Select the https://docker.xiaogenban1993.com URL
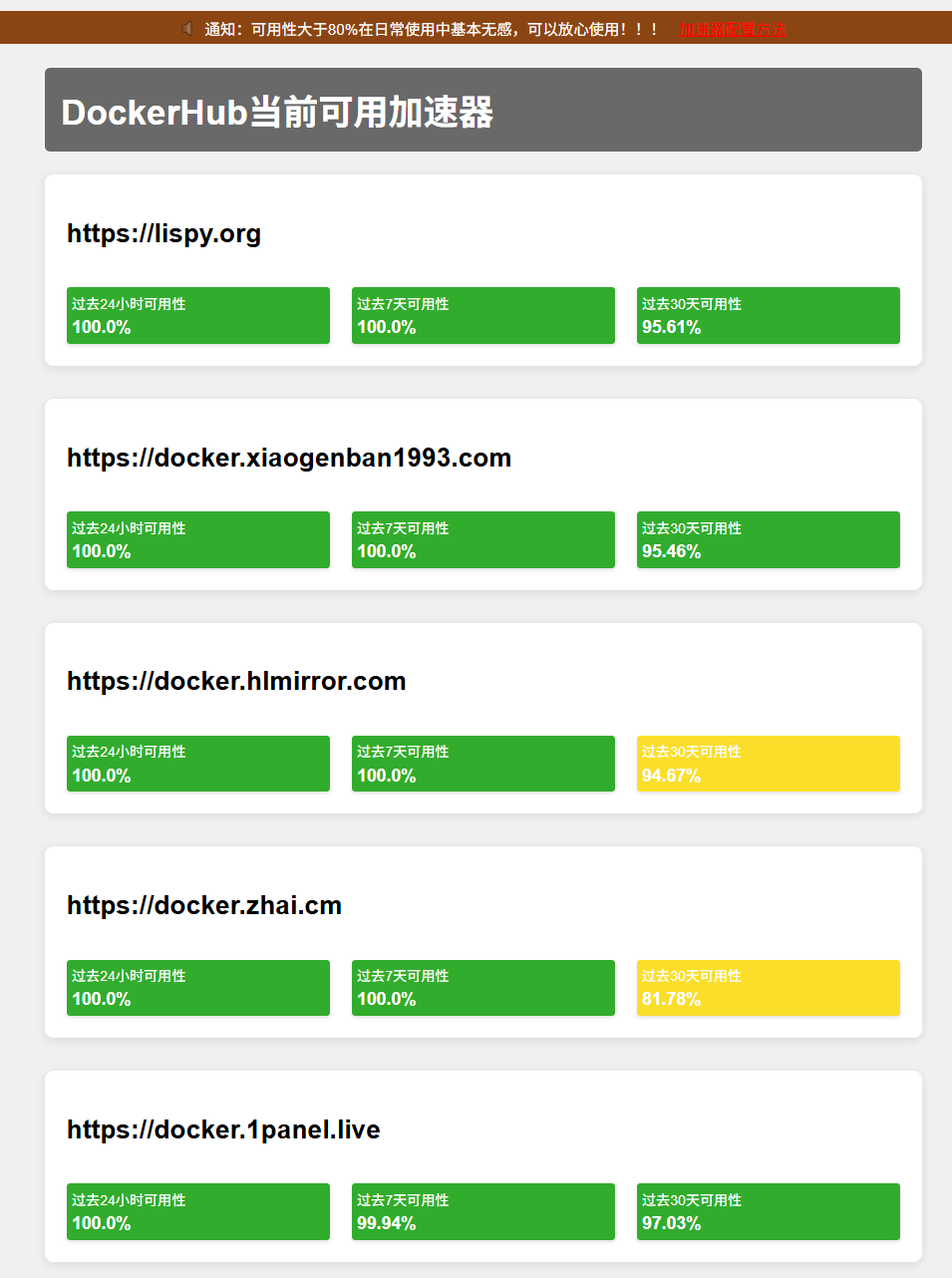This screenshot has height=1278, width=952. coord(289,458)
